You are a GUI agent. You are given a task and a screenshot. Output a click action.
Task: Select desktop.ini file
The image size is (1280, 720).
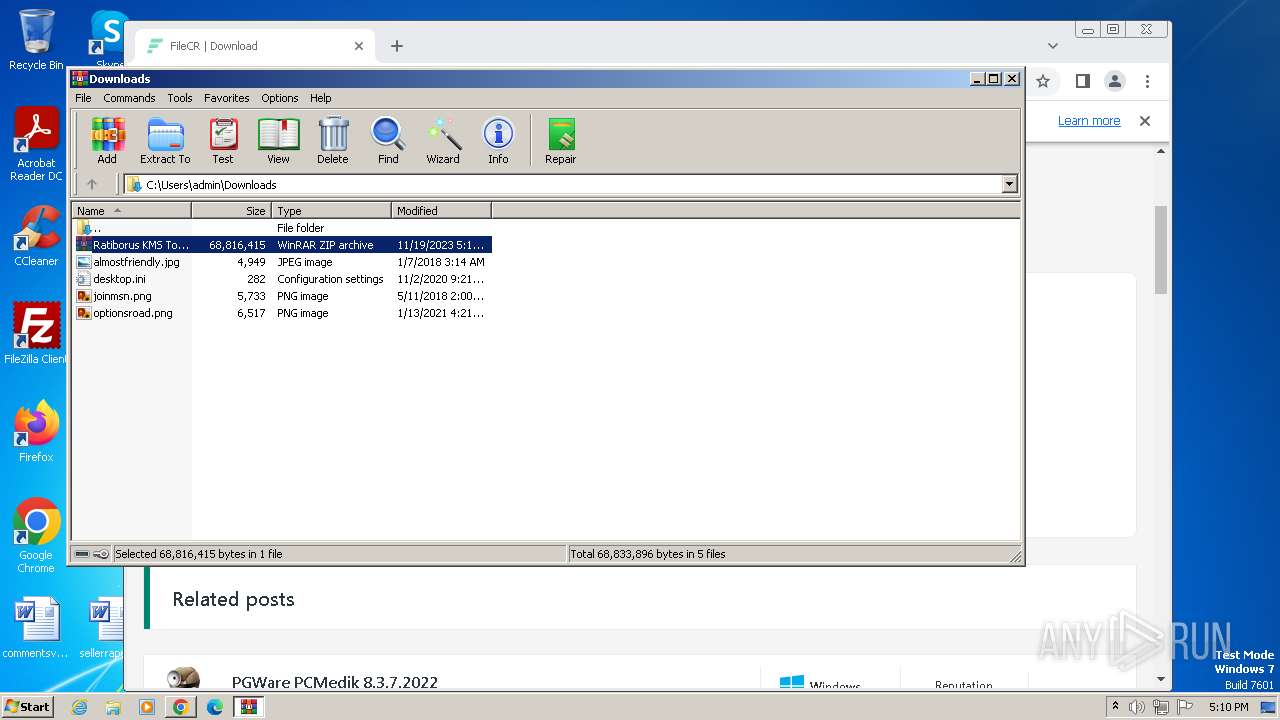(282, 279)
